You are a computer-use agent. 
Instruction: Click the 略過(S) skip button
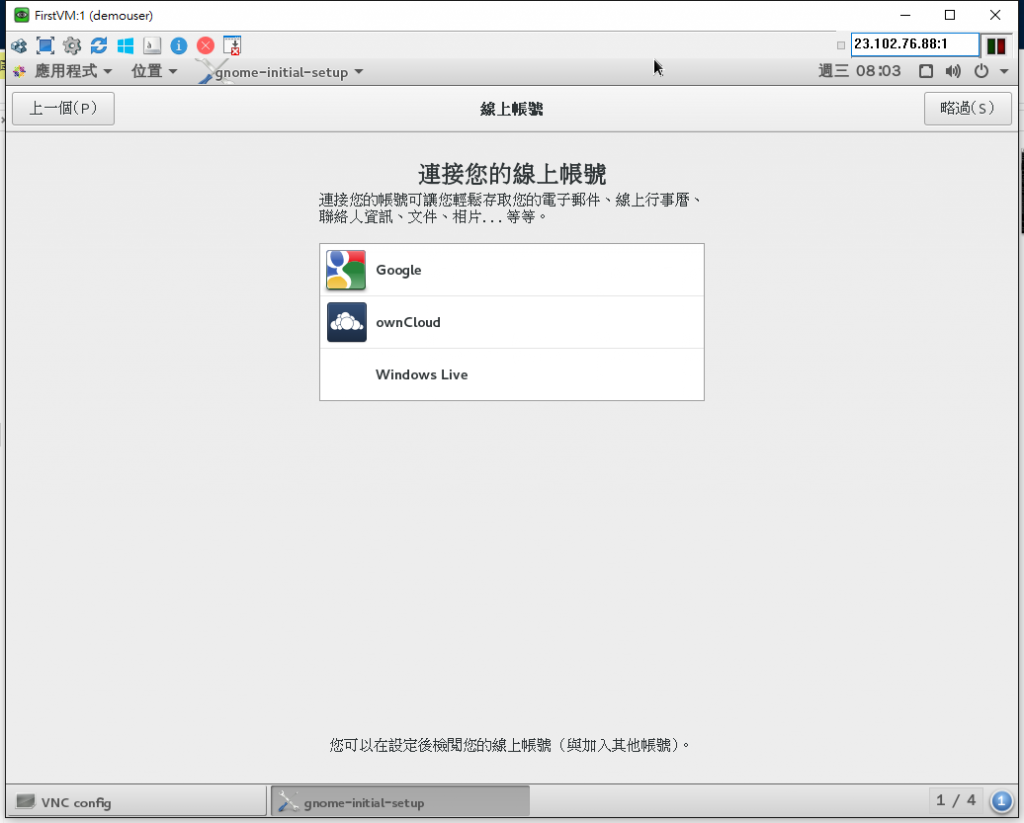(967, 108)
